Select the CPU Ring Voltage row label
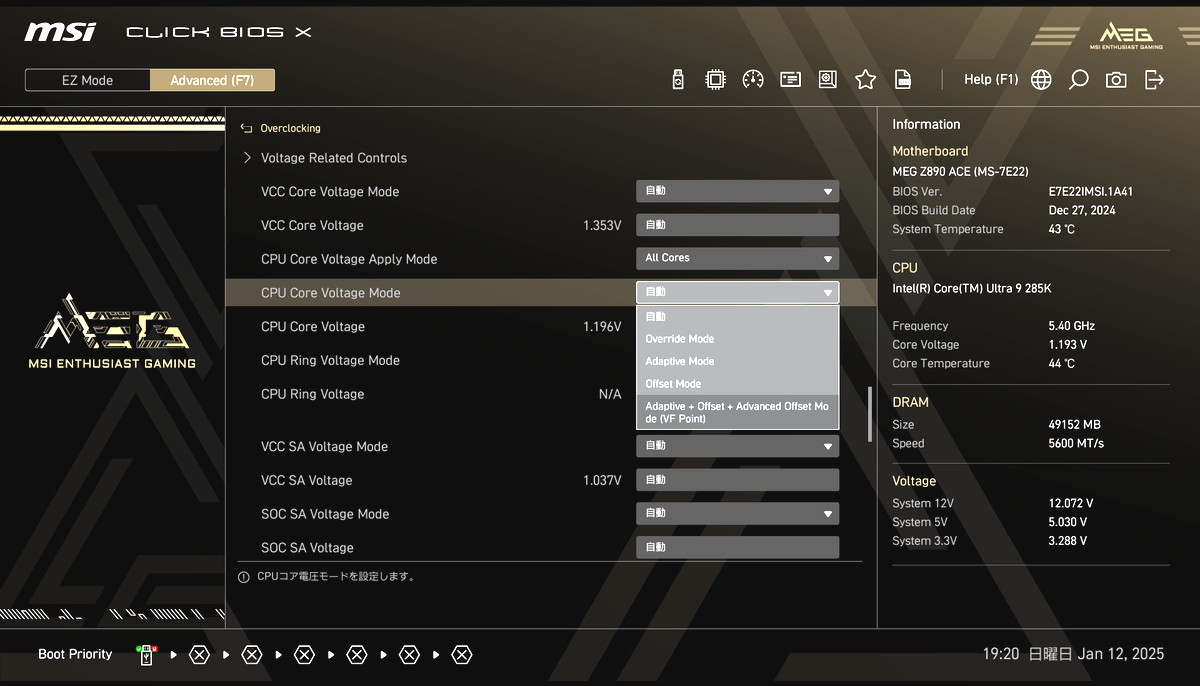 coord(313,394)
